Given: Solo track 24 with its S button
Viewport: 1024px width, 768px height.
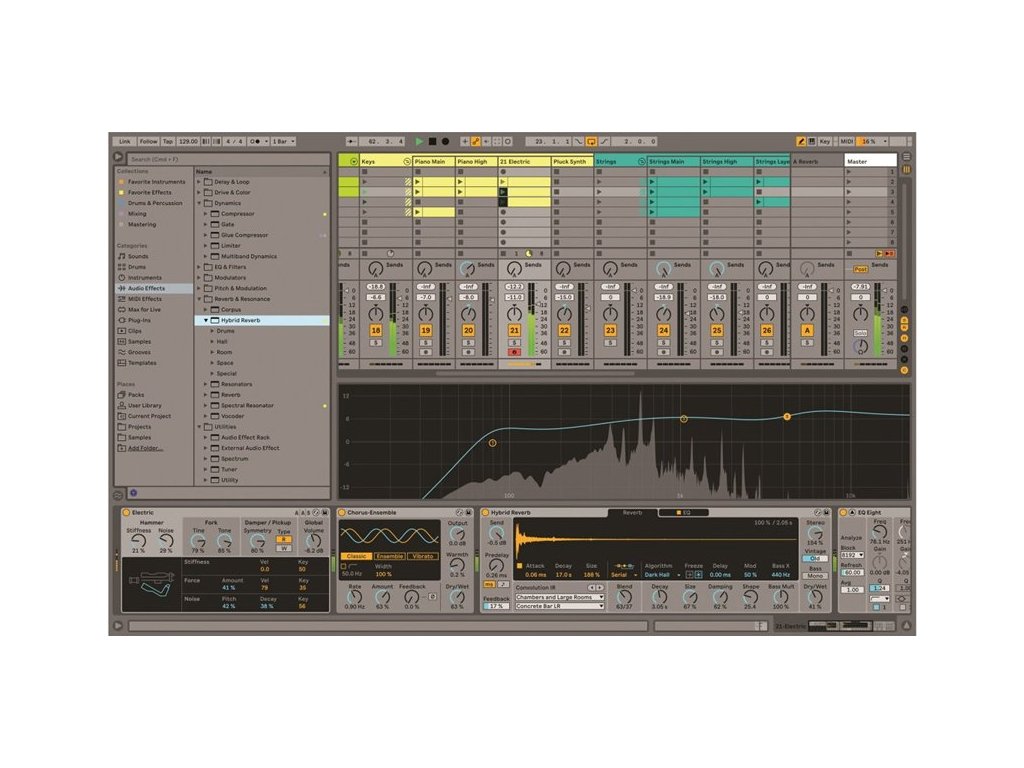Looking at the screenshot, I should (663, 342).
